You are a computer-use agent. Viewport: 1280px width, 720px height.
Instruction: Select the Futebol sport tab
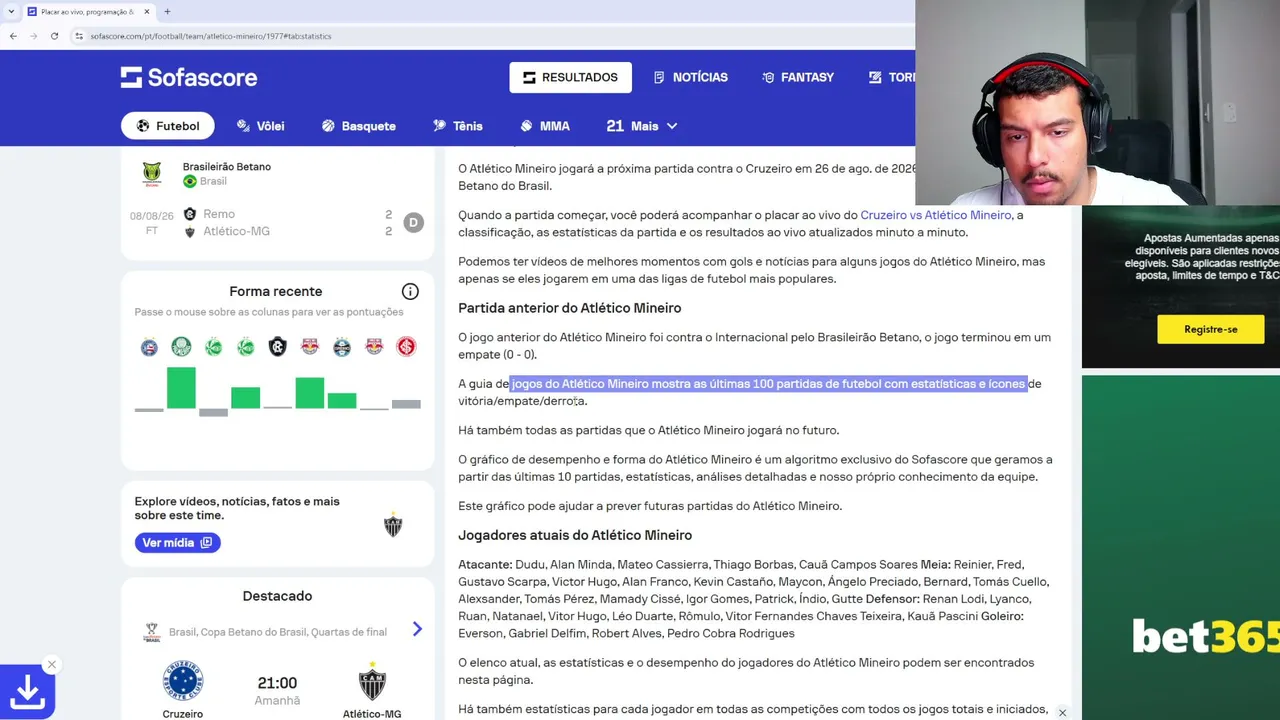pyautogui.click(x=168, y=126)
